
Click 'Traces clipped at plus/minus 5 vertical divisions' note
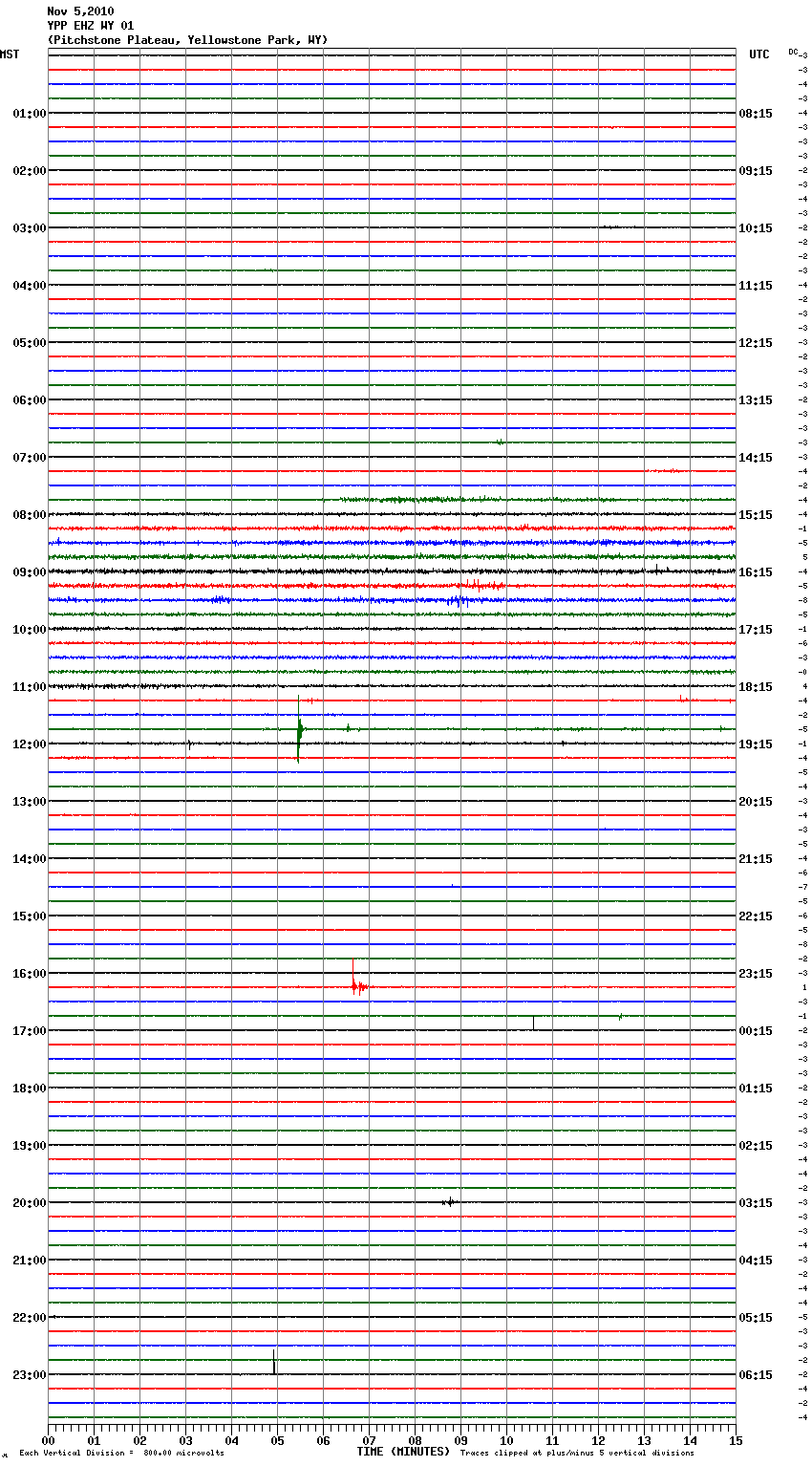click(x=577, y=1454)
